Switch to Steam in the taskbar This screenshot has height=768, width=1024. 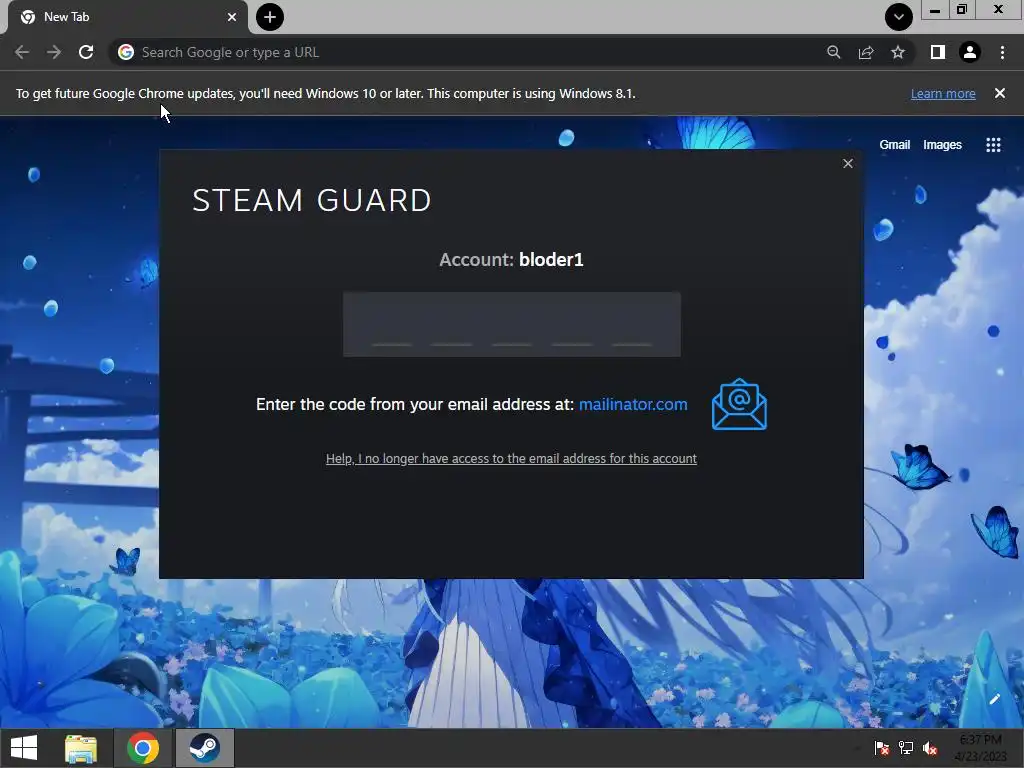(204, 748)
